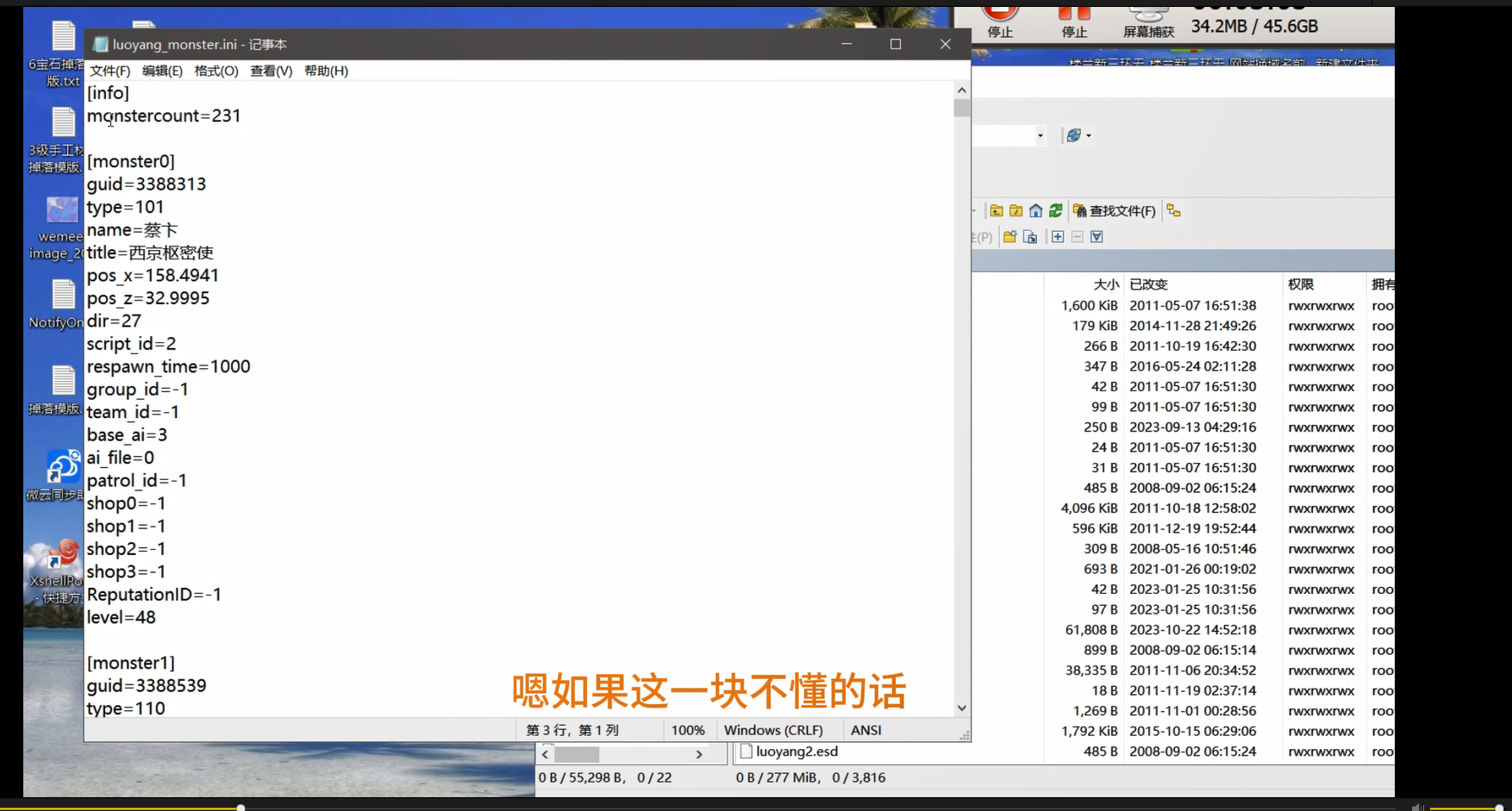Go to parent directory folder icon

[x=997, y=211]
